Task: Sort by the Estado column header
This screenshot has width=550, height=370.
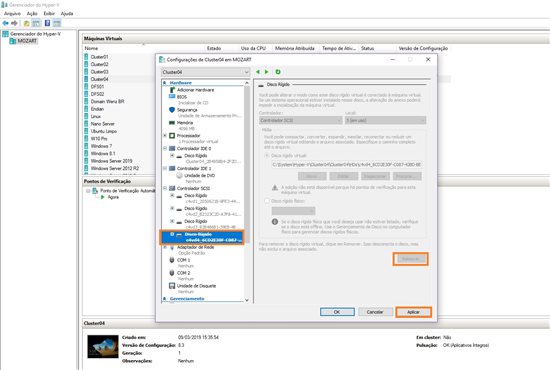Action: pos(214,48)
